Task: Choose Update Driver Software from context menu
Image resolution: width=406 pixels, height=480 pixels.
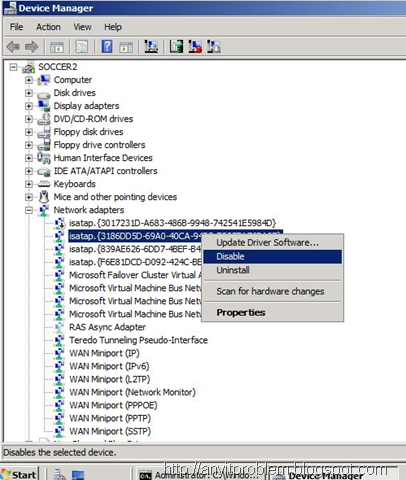Action: click(x=273, y=243)
